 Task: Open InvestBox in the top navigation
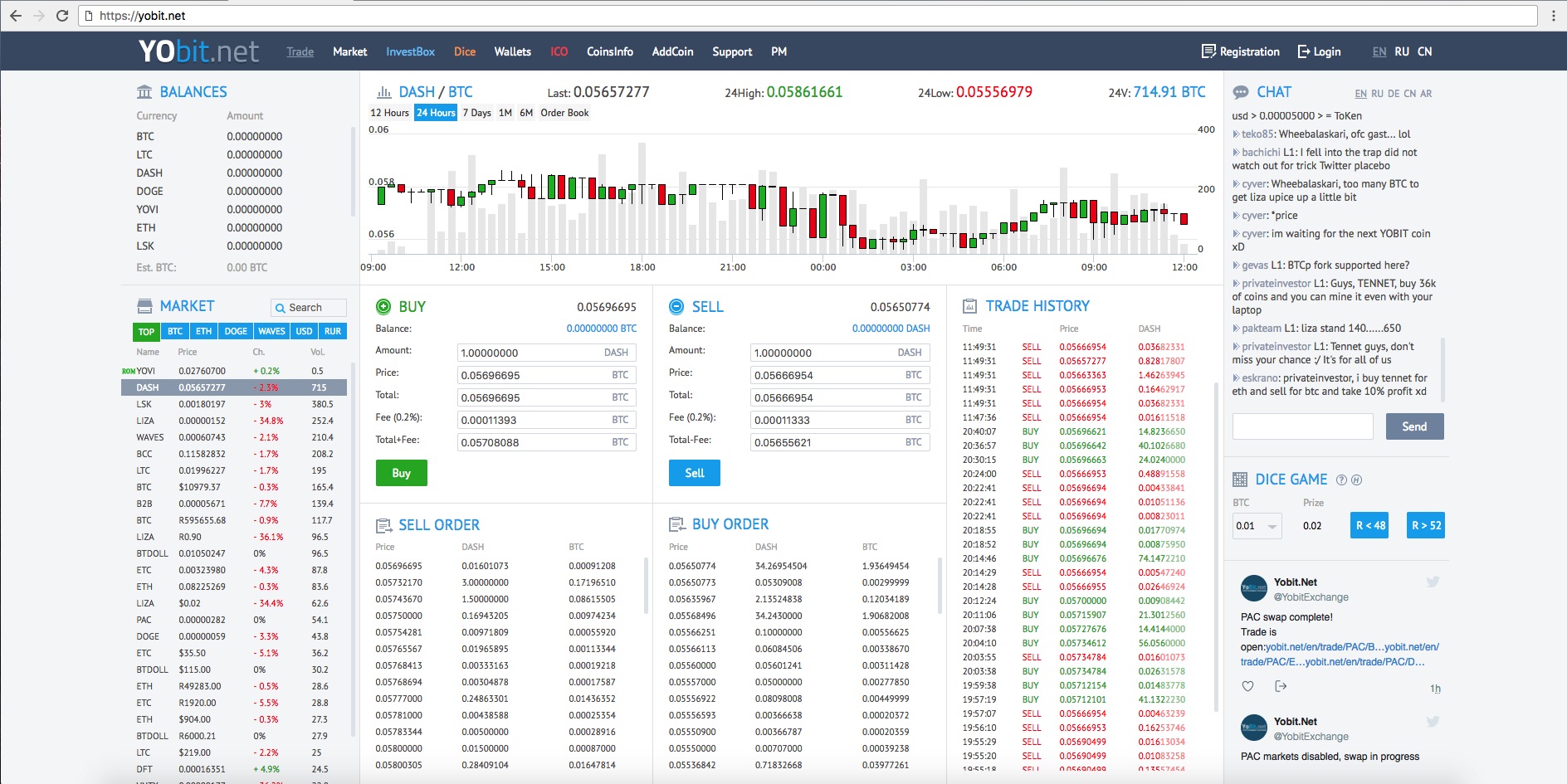pos(410,51)
